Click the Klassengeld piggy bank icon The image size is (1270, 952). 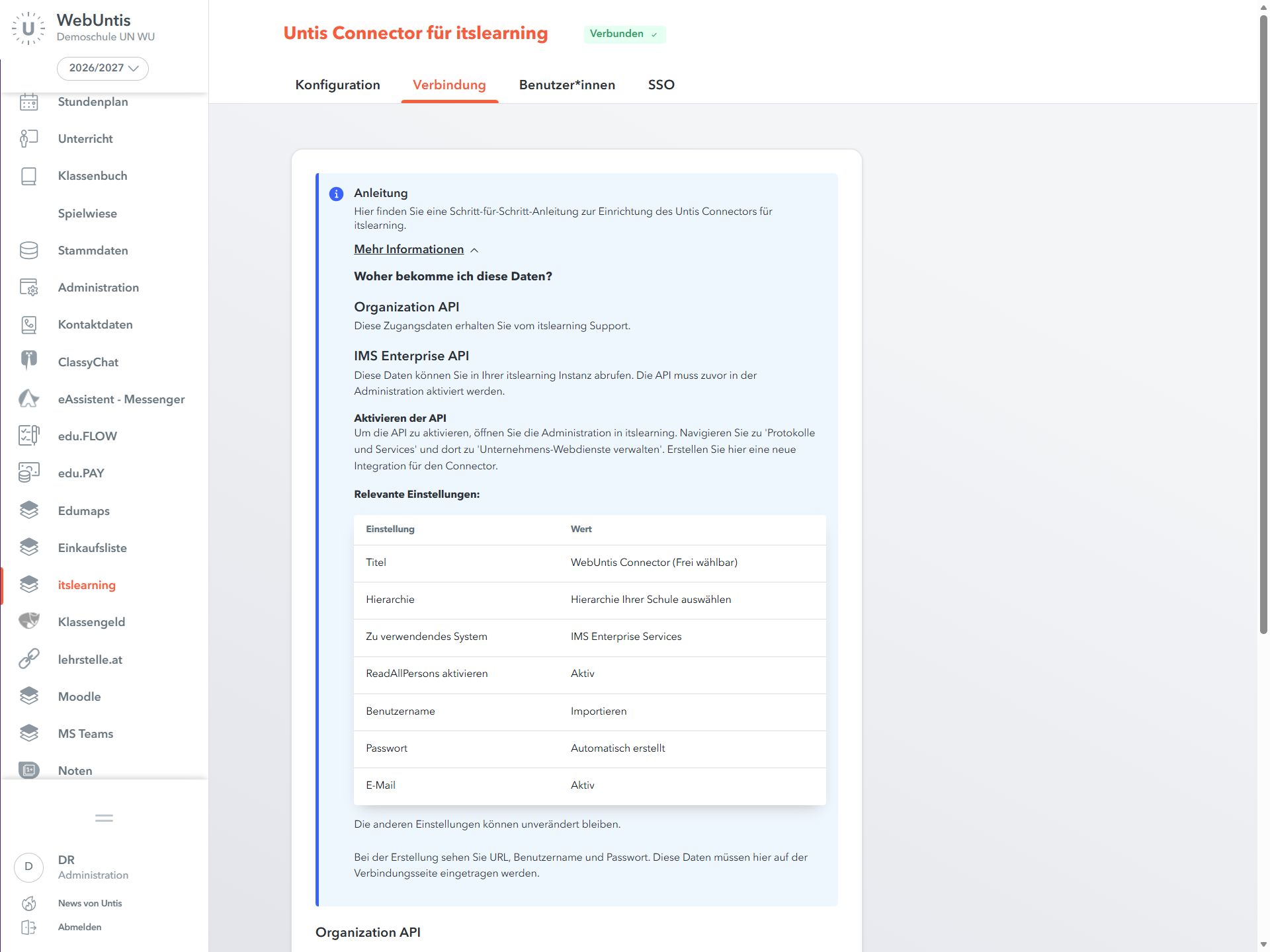click(29, 622)
